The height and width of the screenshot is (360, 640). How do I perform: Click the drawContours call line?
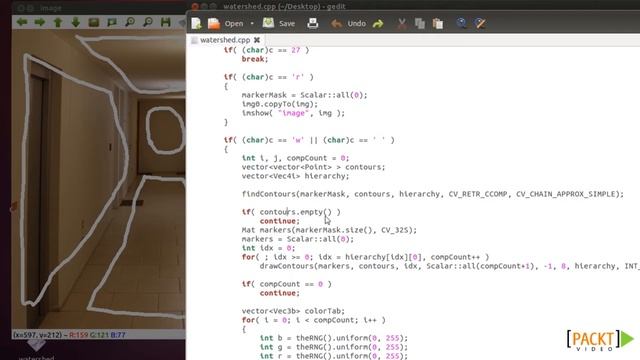tap(449, 266)
